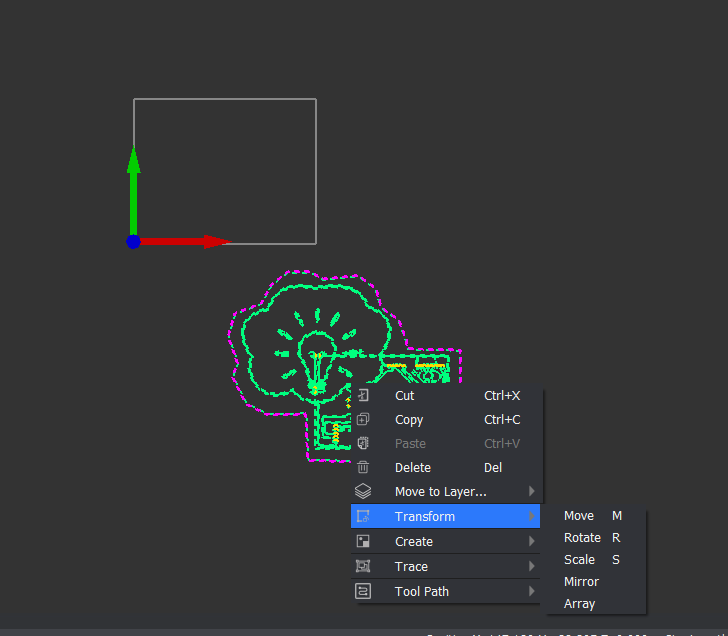Click the Trace icon
The height and width of the screenshot is (636, 728).
tap(363, 566)
